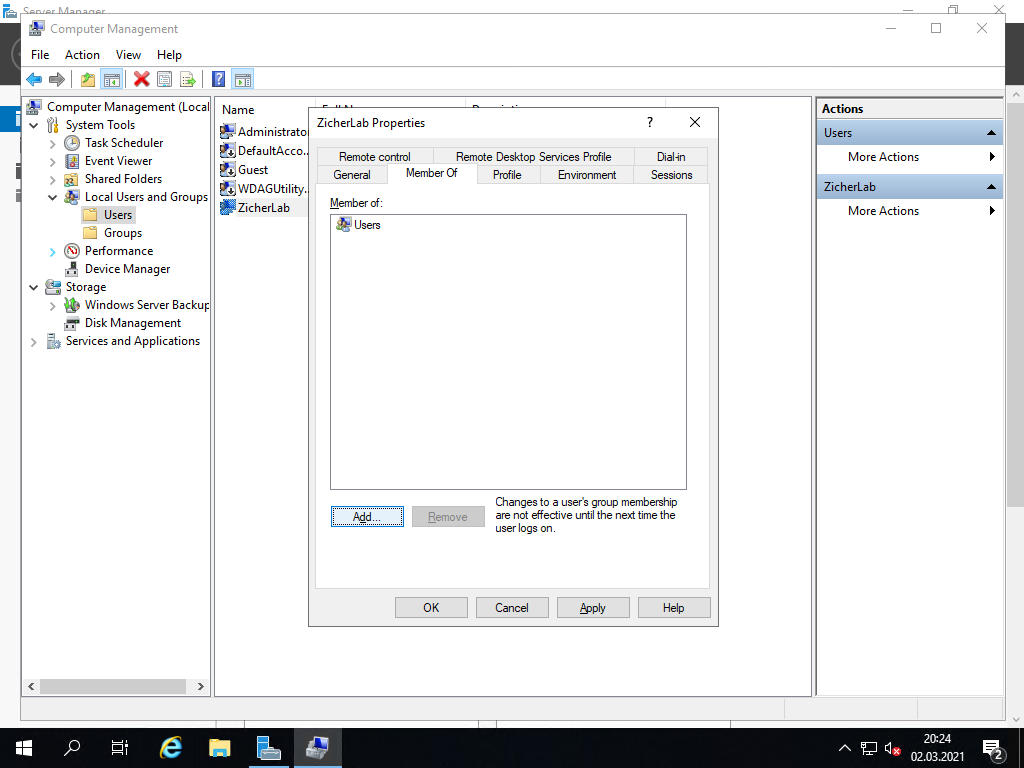This screenshot has width=1024, height=768.
Task: Open the Action menu
Action: [82, 55]
